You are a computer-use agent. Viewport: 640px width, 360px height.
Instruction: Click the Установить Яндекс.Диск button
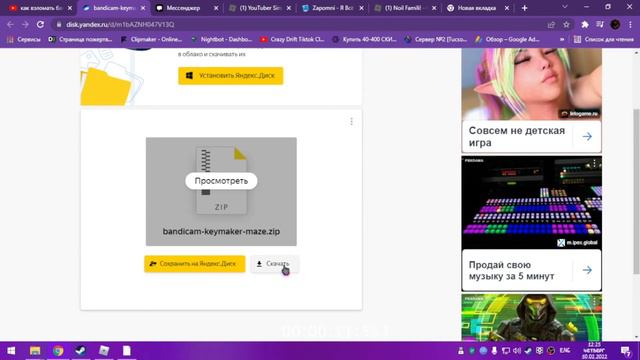click(x=231, y=76)
